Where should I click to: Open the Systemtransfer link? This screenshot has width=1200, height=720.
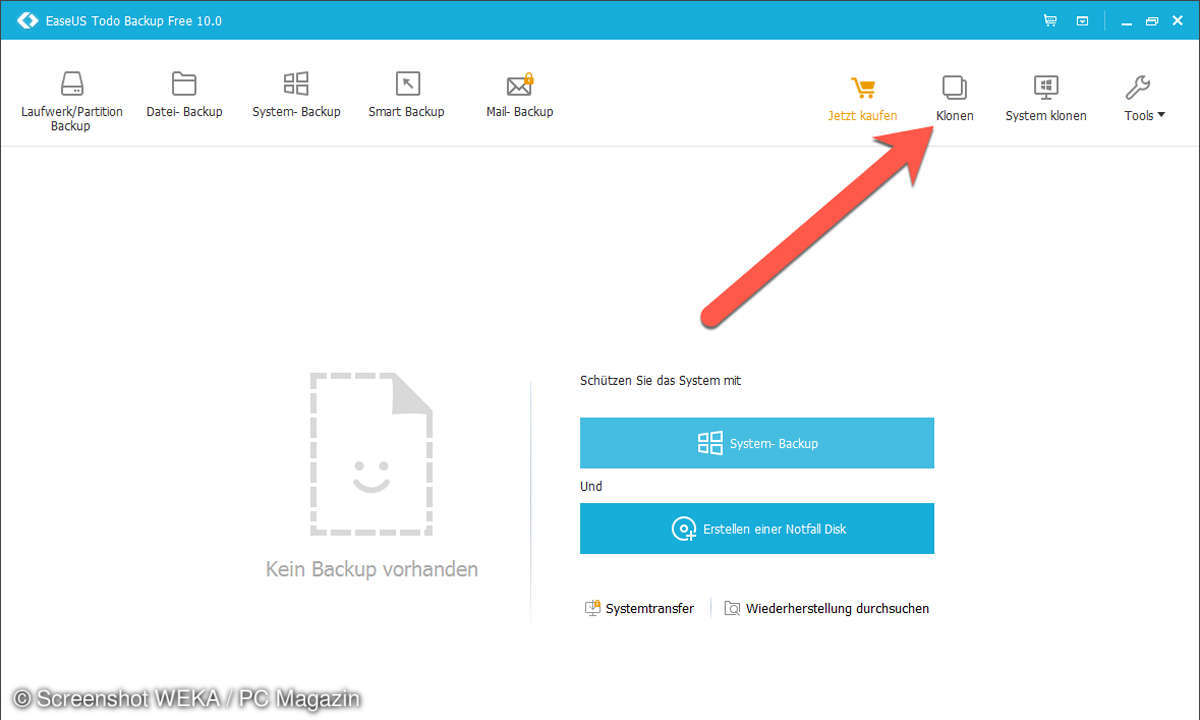click(640, 608)
